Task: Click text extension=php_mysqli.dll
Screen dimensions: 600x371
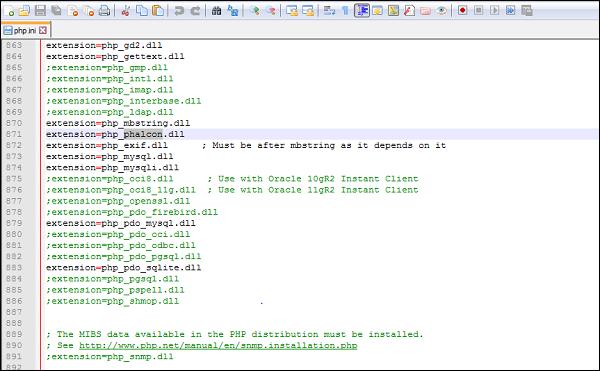Action: coord(112,168)
